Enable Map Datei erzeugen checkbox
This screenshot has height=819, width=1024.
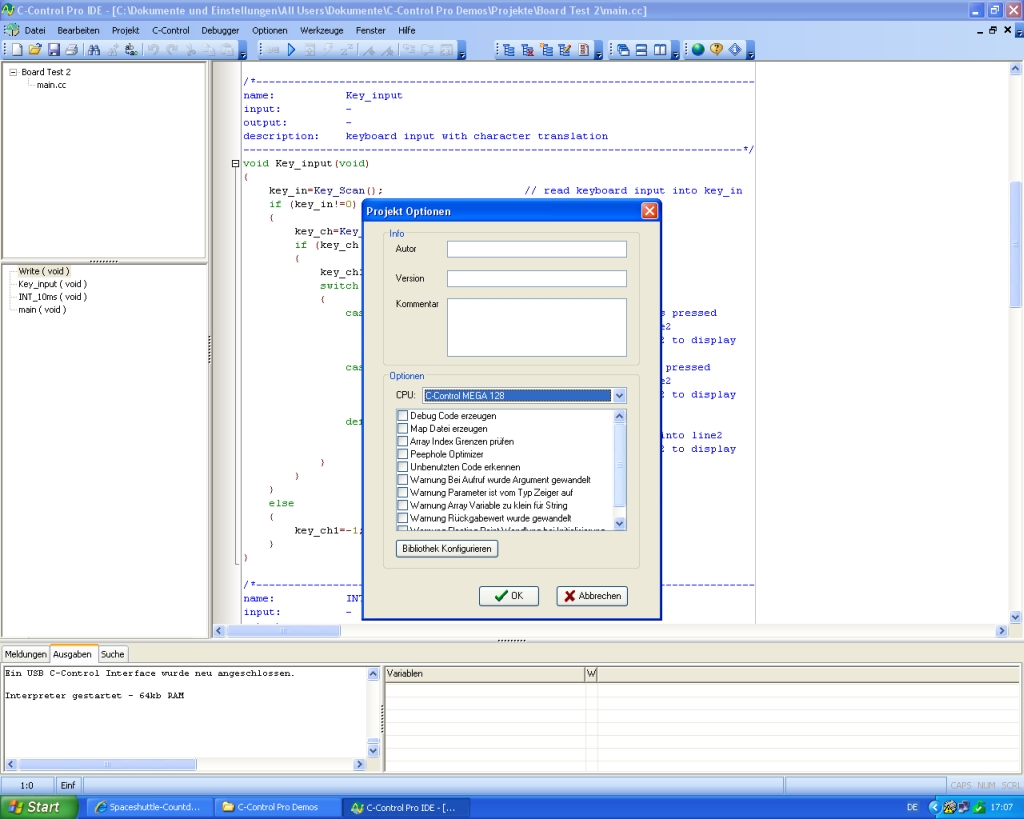point(402,428)
